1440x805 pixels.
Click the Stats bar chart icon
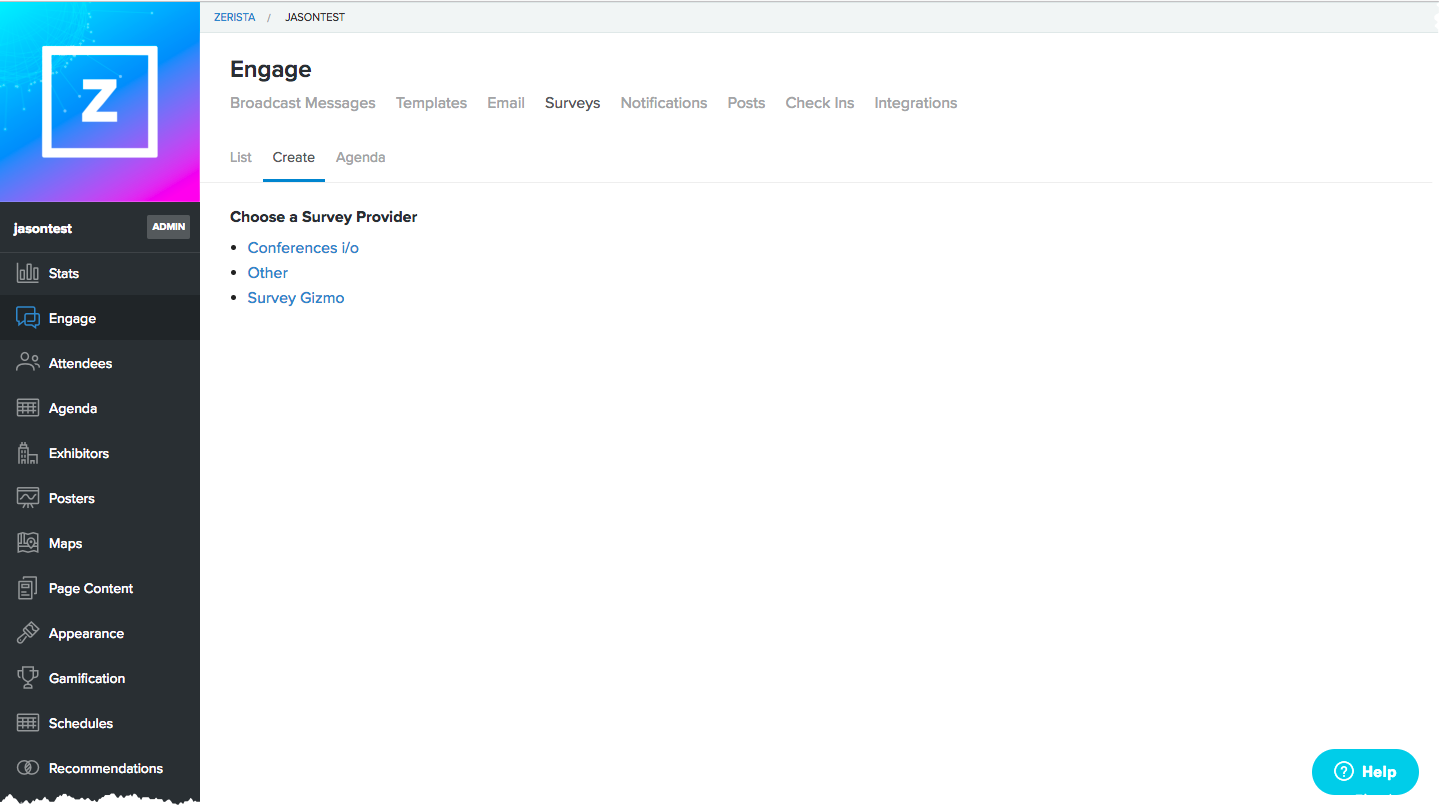[x=28, y=273]
